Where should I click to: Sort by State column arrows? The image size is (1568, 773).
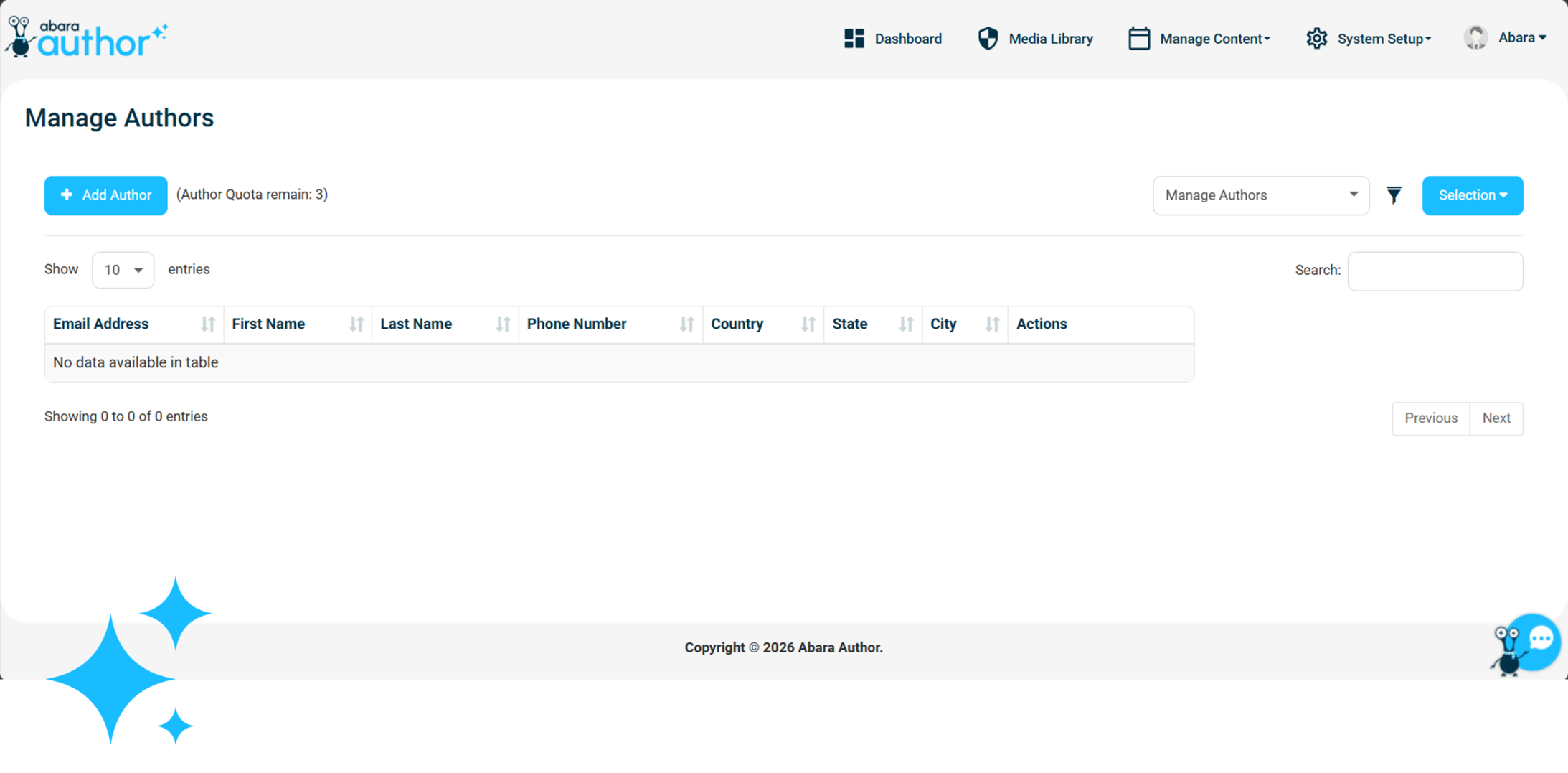(x=907, y=324)
